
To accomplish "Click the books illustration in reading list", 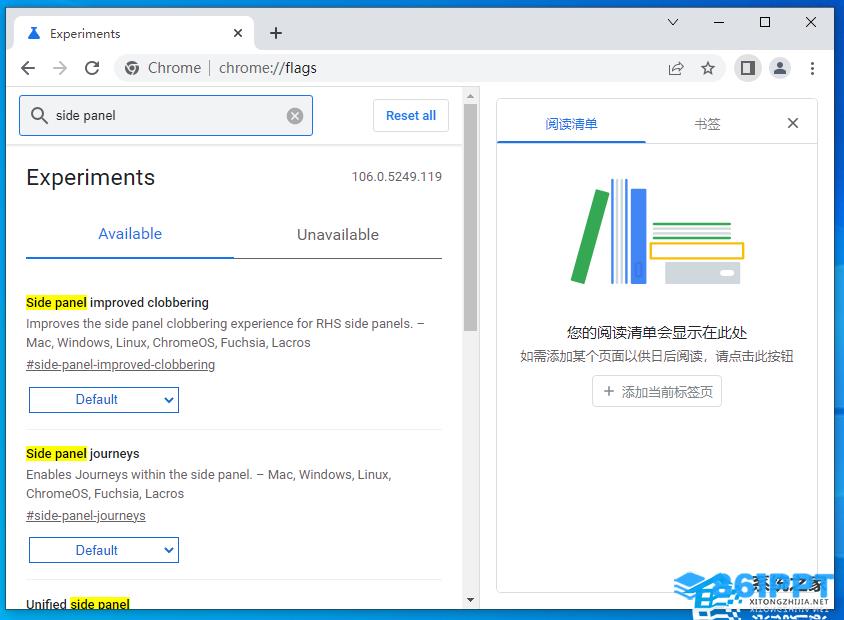I will click(x=657, y=231).
